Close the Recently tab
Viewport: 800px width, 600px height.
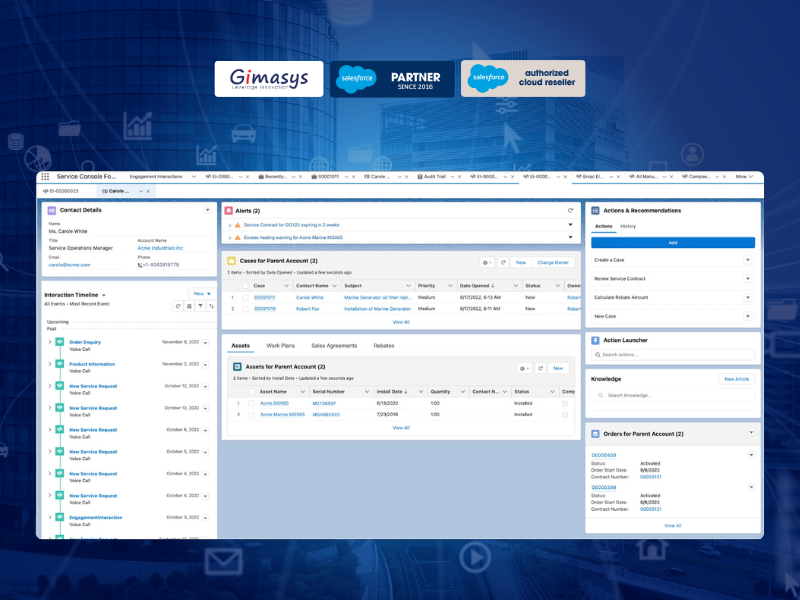point(301,177)
